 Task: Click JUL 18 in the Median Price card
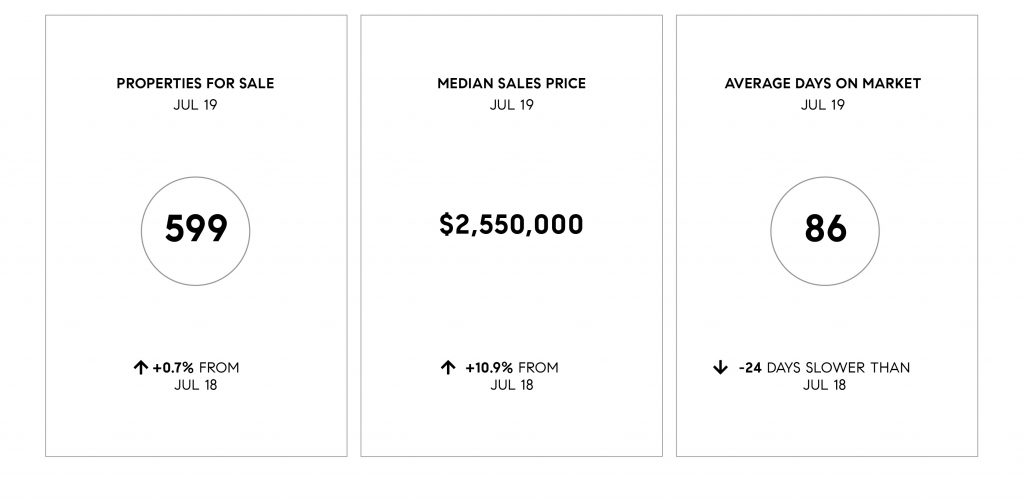511,385
